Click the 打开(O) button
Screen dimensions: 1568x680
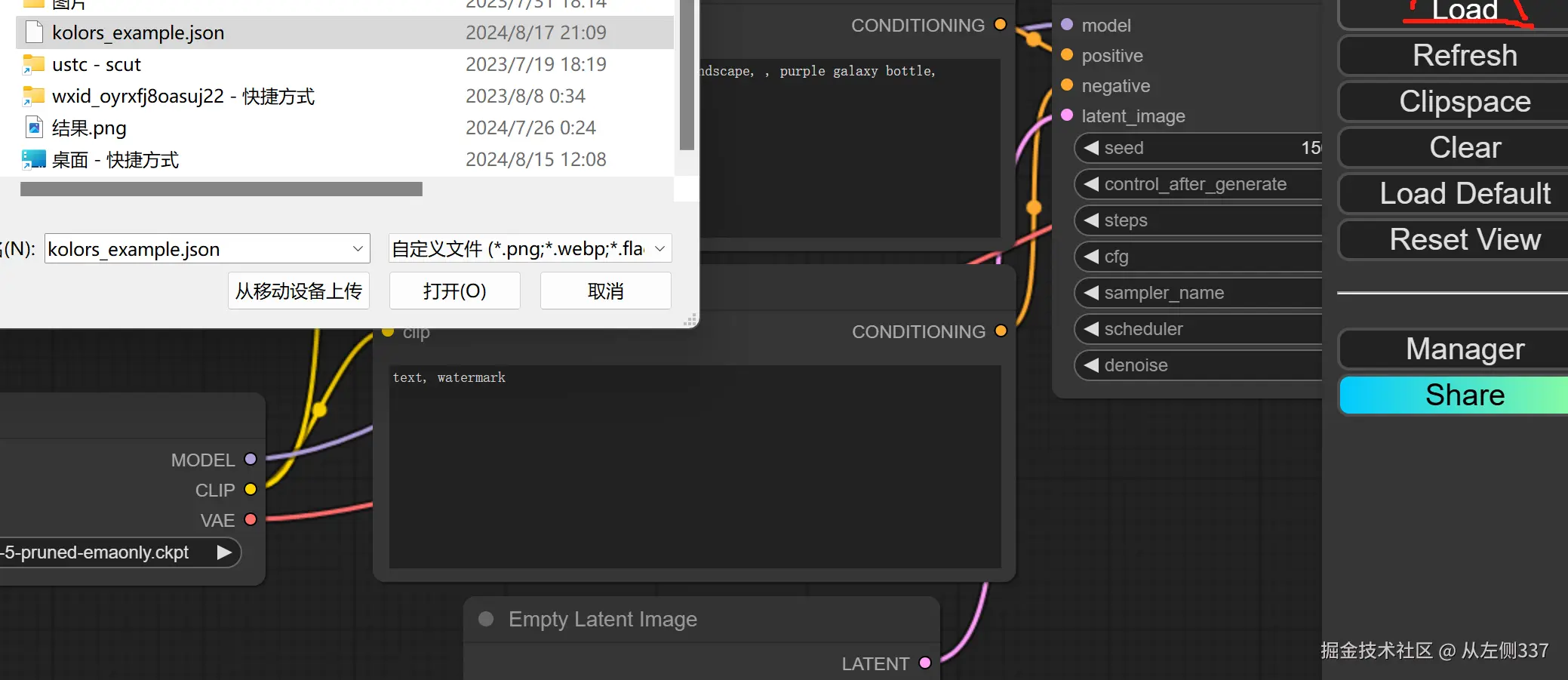(x=454, y=291)
